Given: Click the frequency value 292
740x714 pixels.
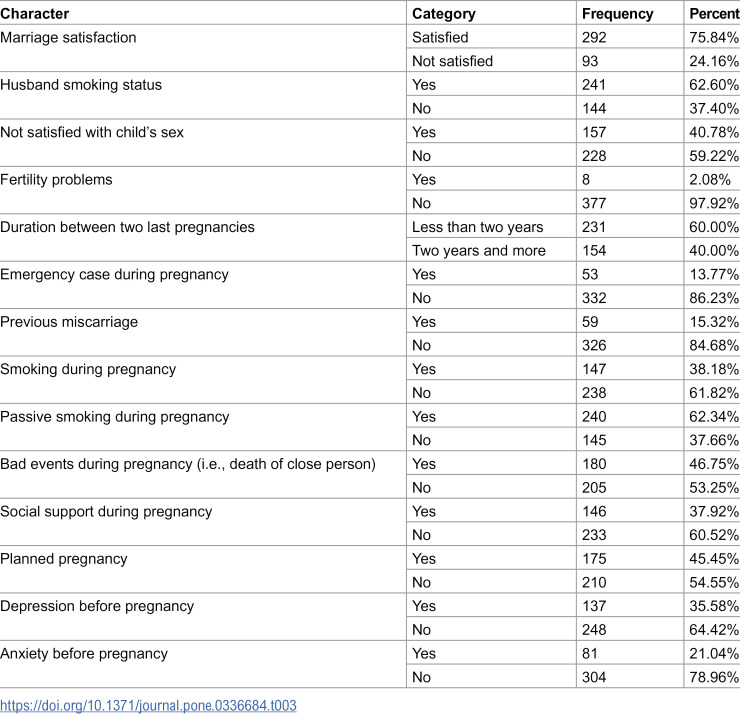Looking at the screenshot, I should (594, 37).
